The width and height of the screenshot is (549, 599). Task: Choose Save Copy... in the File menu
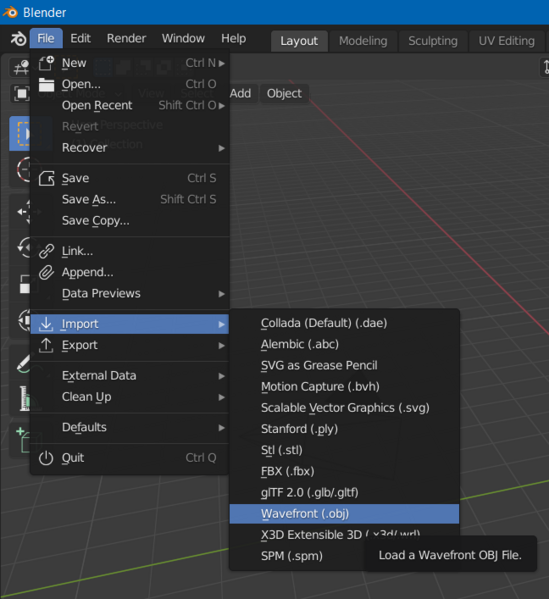tap(130, 221)
